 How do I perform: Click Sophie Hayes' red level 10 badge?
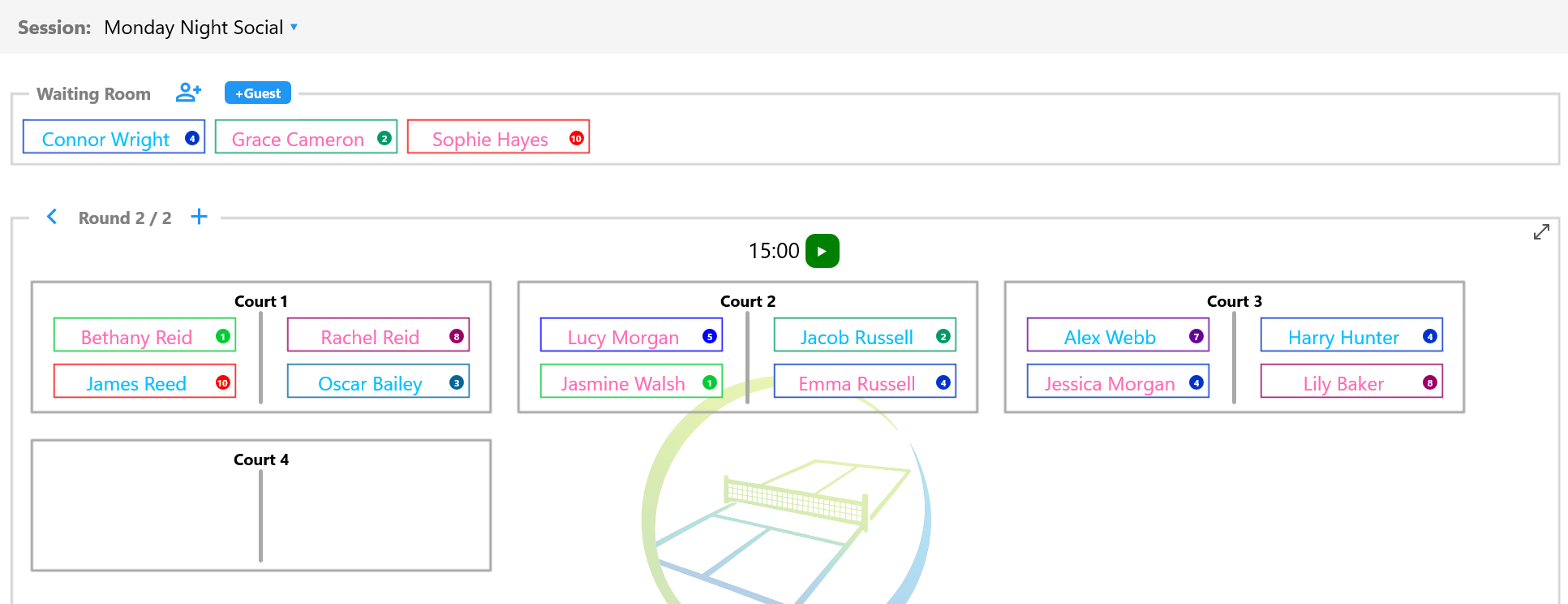pos(576,138)
